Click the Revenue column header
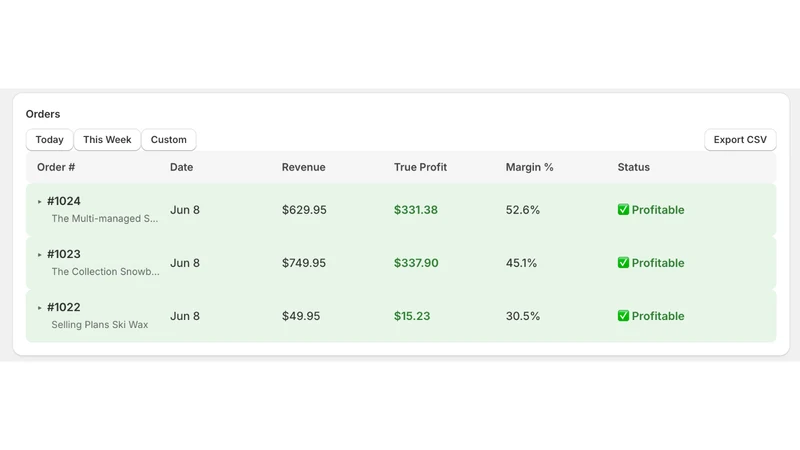The width and height of the screenshot is (800, 450). click(x=304, y=167)
